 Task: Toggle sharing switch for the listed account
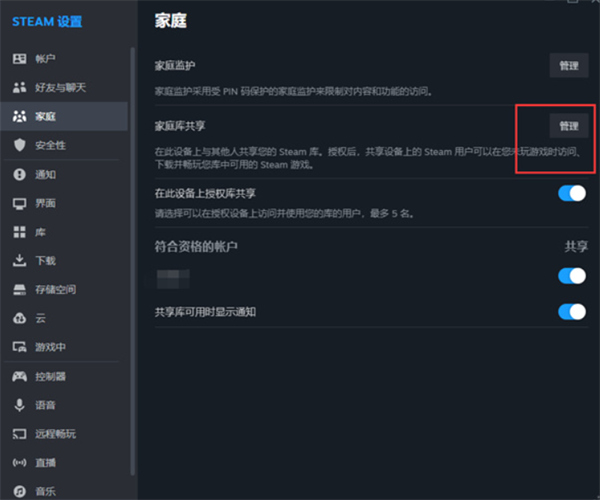point(572,276)
